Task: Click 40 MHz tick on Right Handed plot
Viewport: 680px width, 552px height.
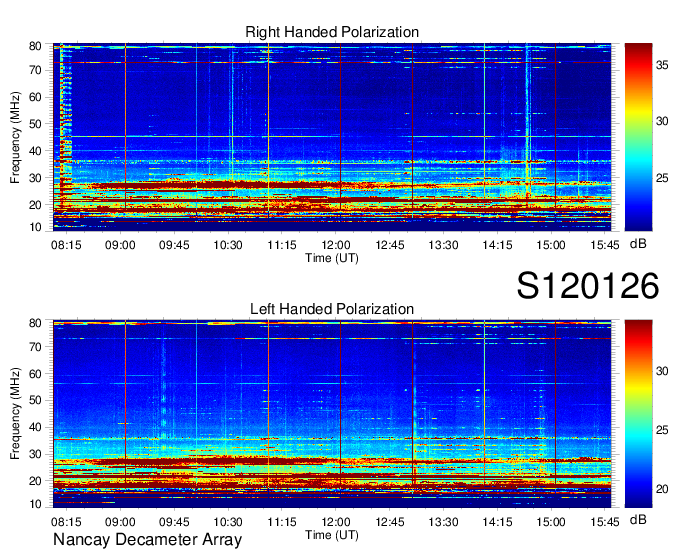Action: (x=35, y=151)
